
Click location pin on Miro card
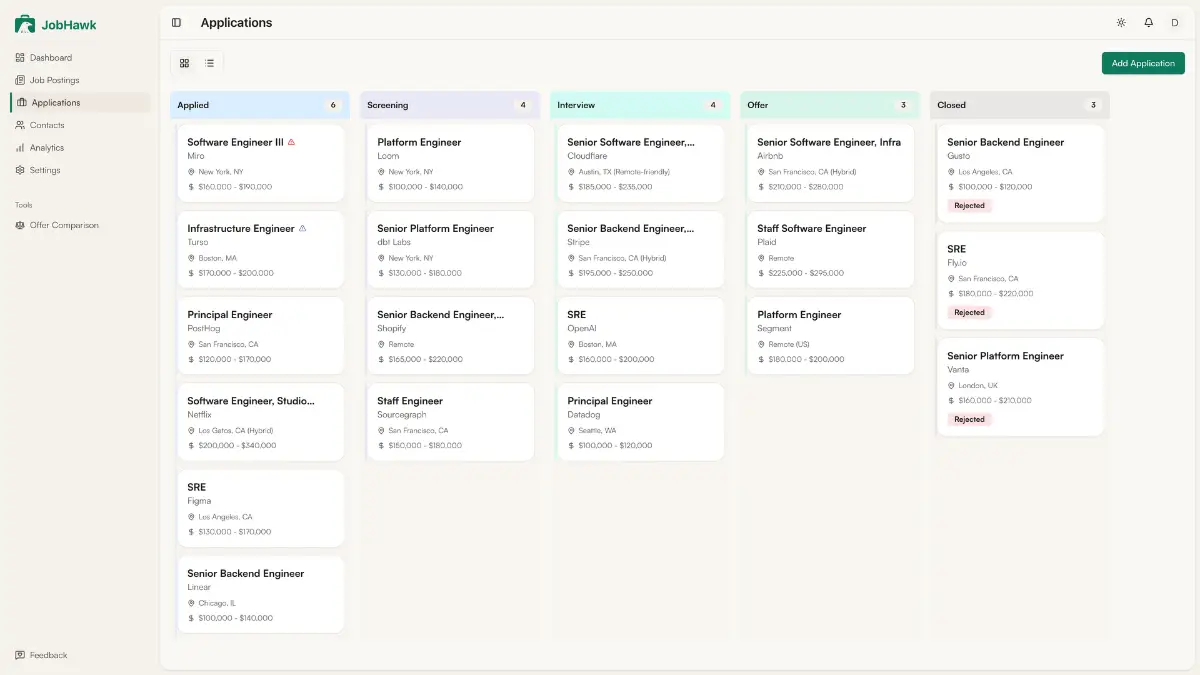(x=191, y=172)
